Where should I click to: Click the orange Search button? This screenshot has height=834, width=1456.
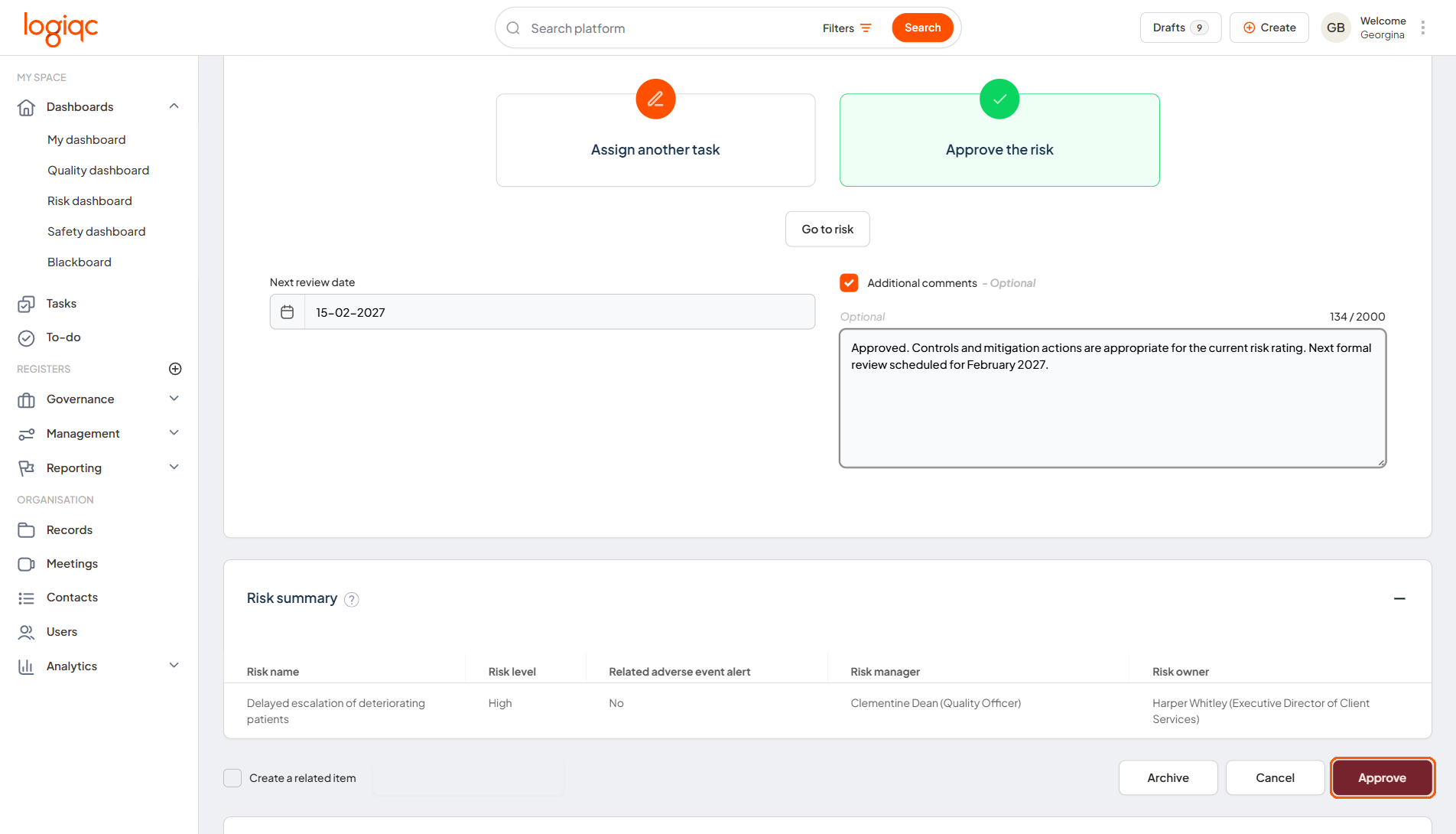click(922, 28)
